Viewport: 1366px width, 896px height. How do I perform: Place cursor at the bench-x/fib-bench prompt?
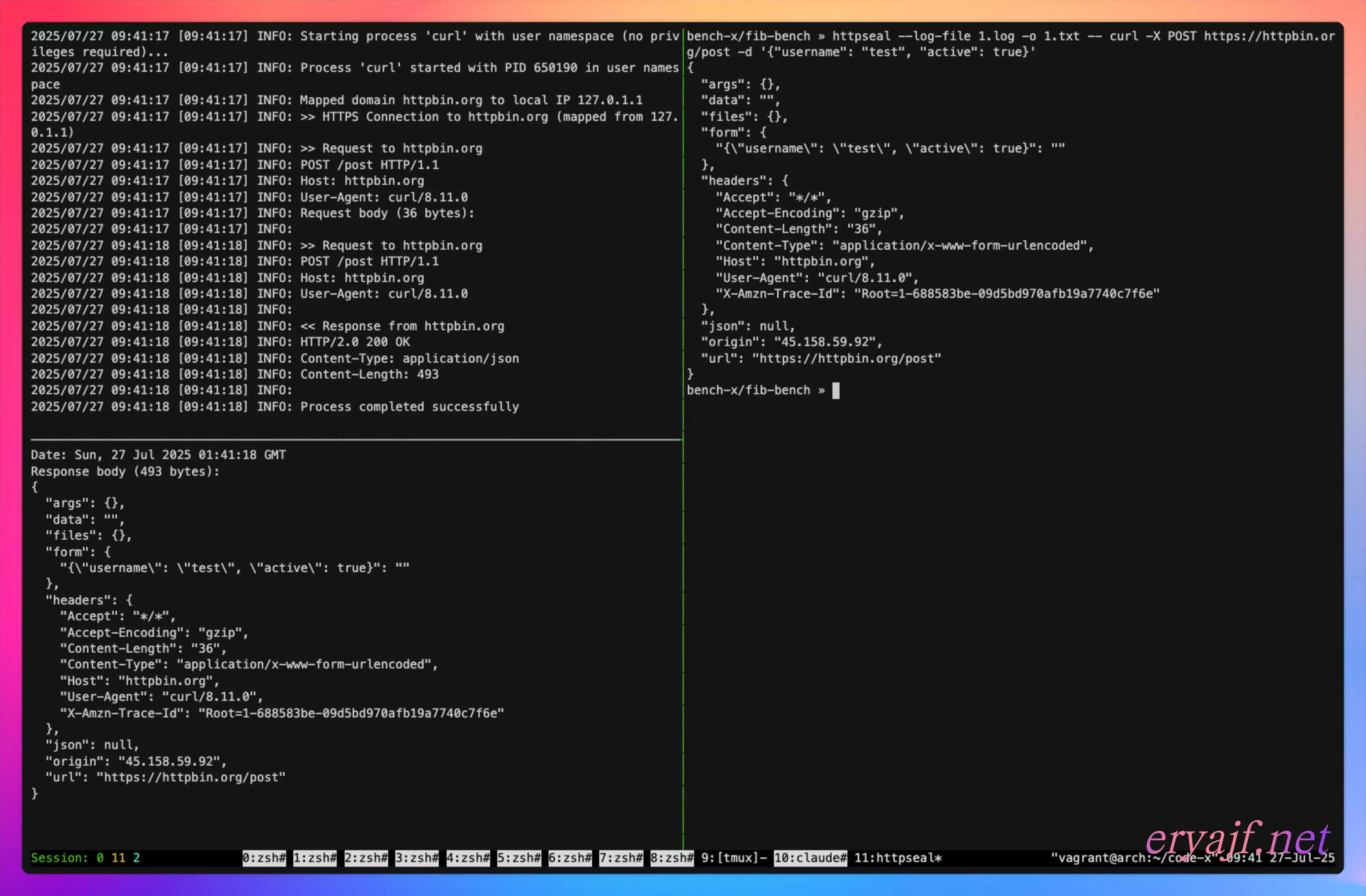pyautogui.click(x=836, y=391)
